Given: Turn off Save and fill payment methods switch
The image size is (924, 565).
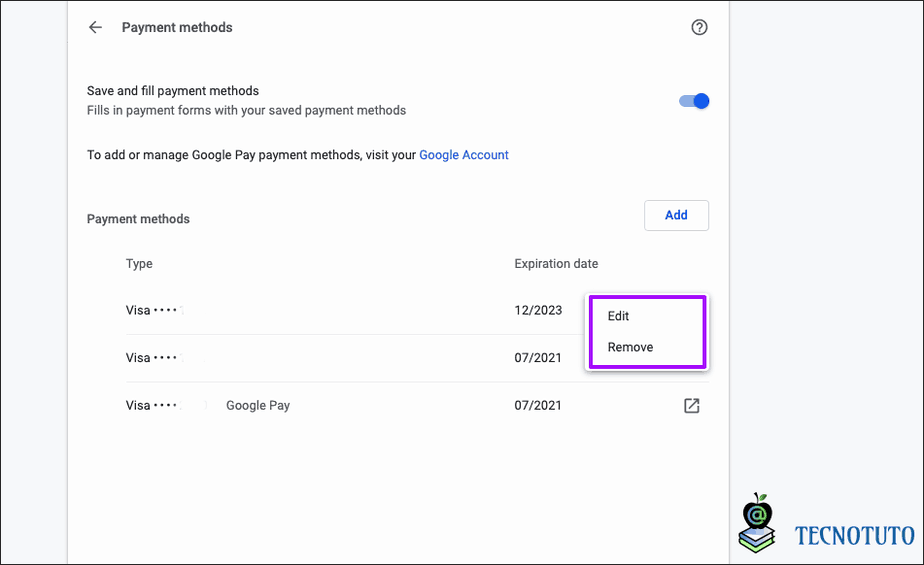Looking at the screenshot, I should point(694,101).
